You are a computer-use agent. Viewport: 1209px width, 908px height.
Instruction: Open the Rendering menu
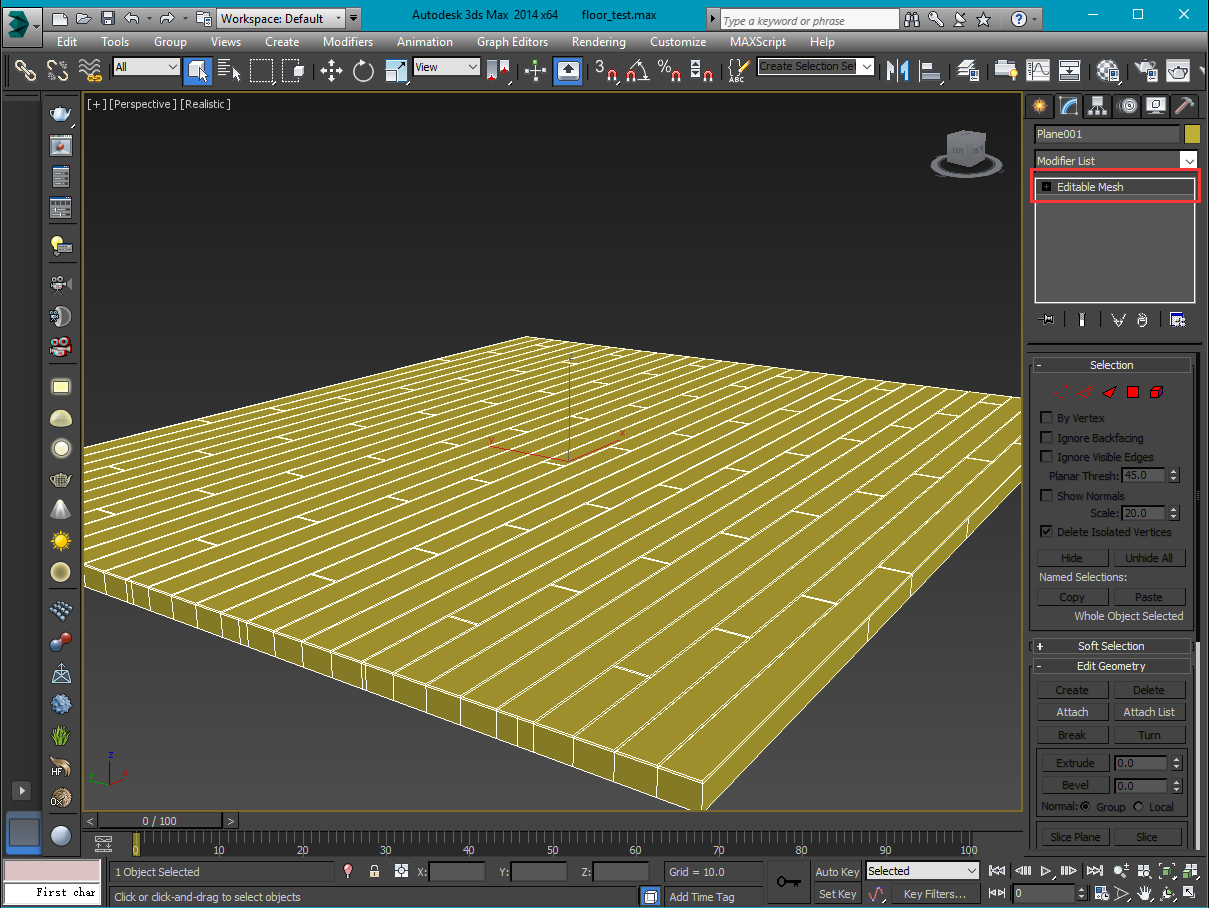tap(599, 42)
